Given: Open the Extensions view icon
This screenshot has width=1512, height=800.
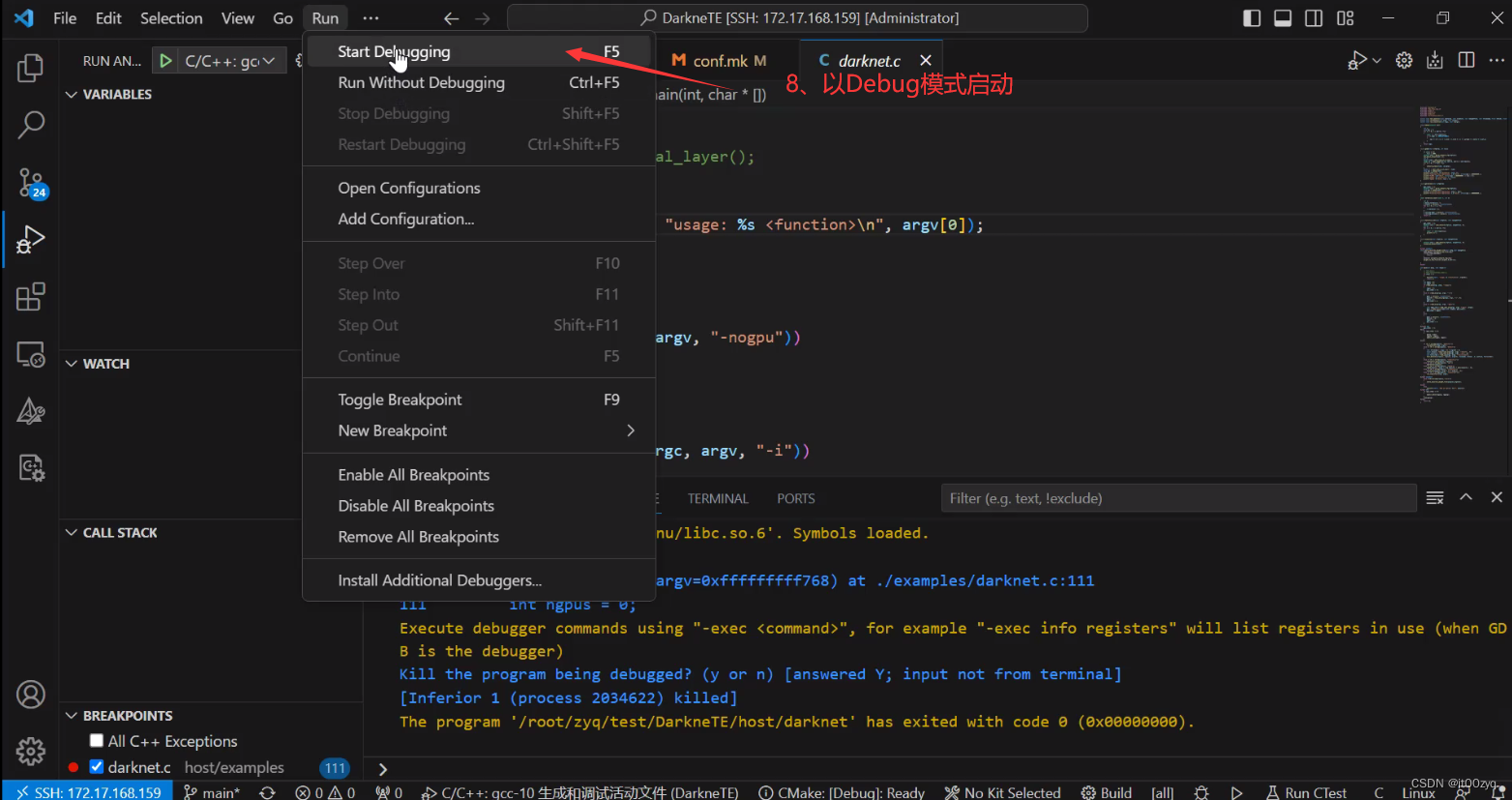Looking at the screenshot, I should (31, 296).
